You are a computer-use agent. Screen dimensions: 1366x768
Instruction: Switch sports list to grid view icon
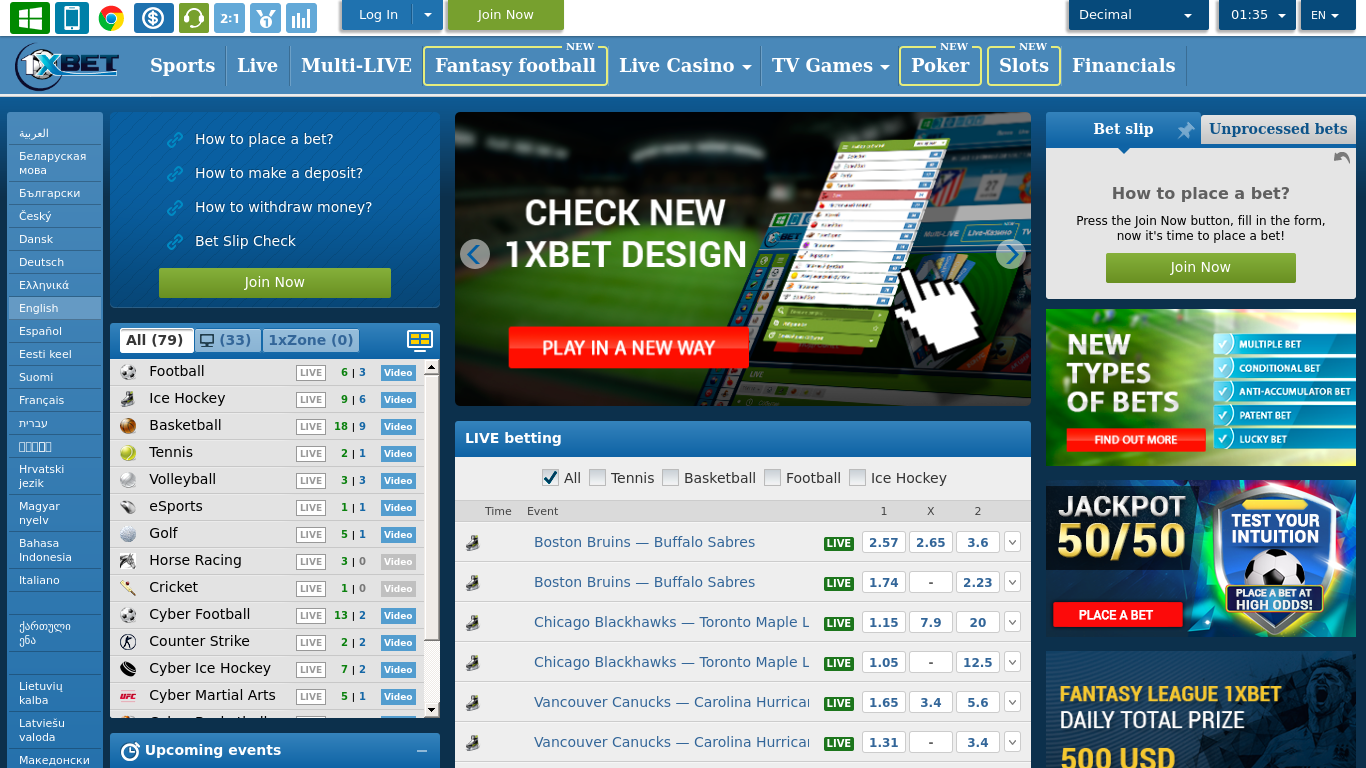click(420, 340)
